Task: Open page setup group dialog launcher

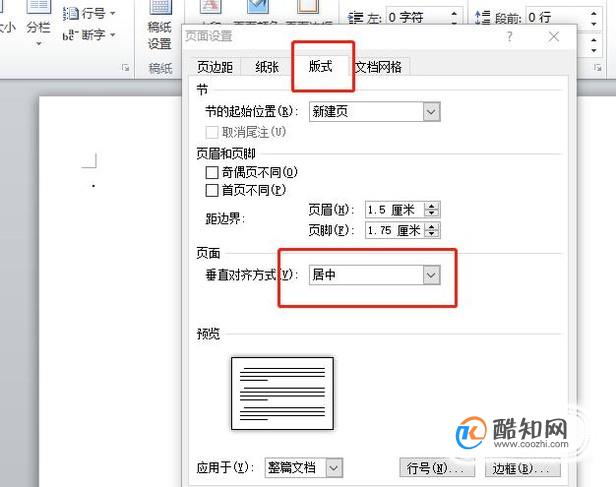Action: 125,68
